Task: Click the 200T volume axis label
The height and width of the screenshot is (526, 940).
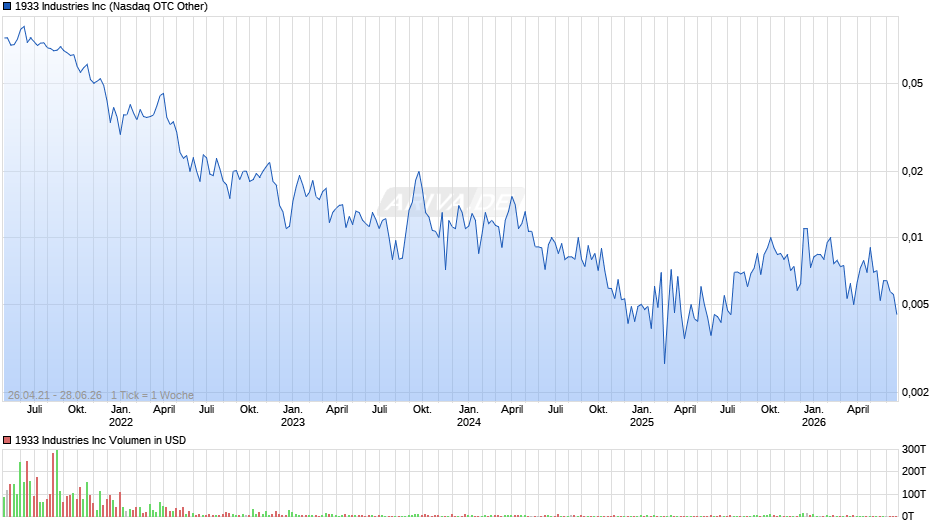Action: (x=914, y=471)
